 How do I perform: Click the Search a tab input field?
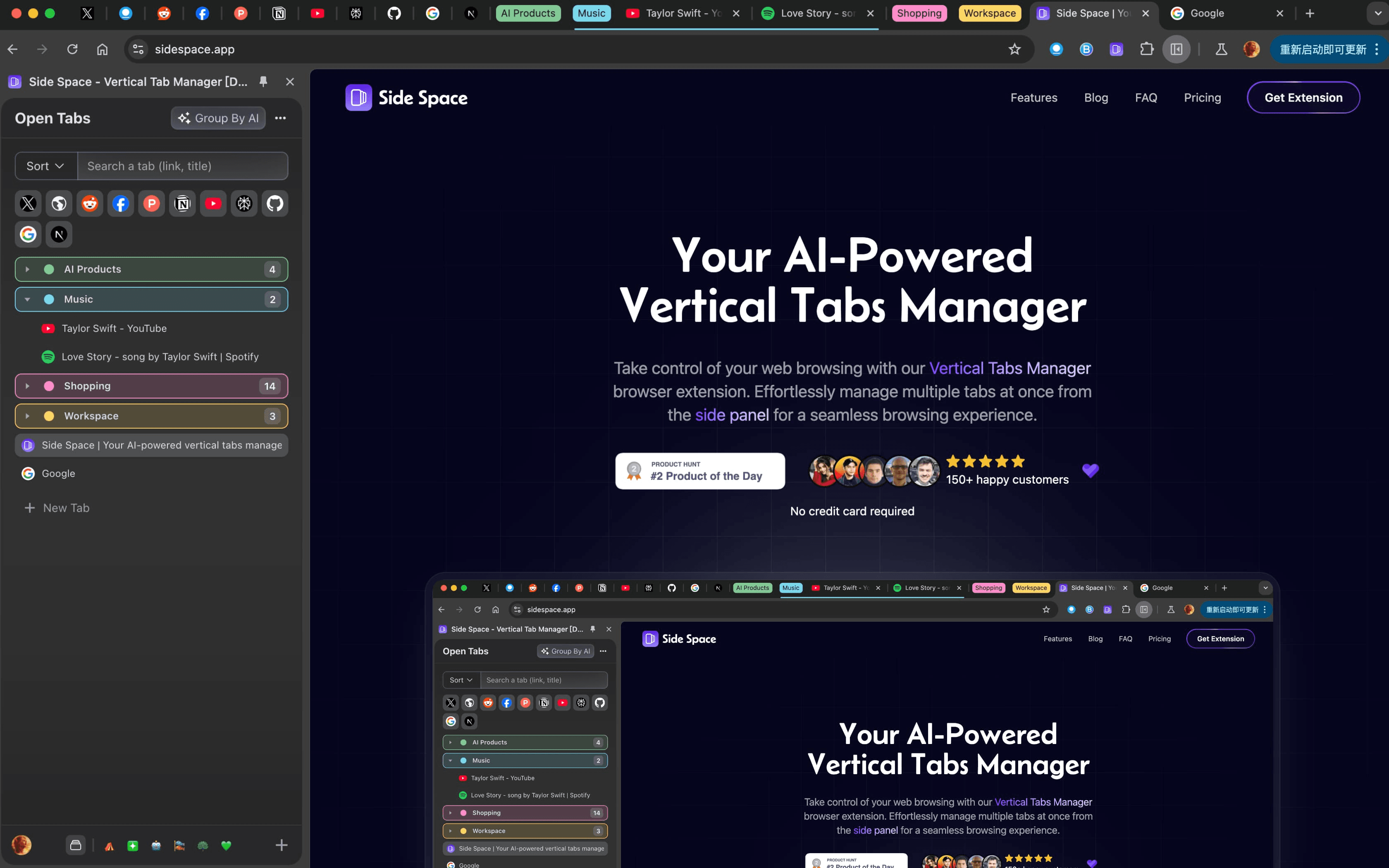pyautogui.click(x=183, y=165)
